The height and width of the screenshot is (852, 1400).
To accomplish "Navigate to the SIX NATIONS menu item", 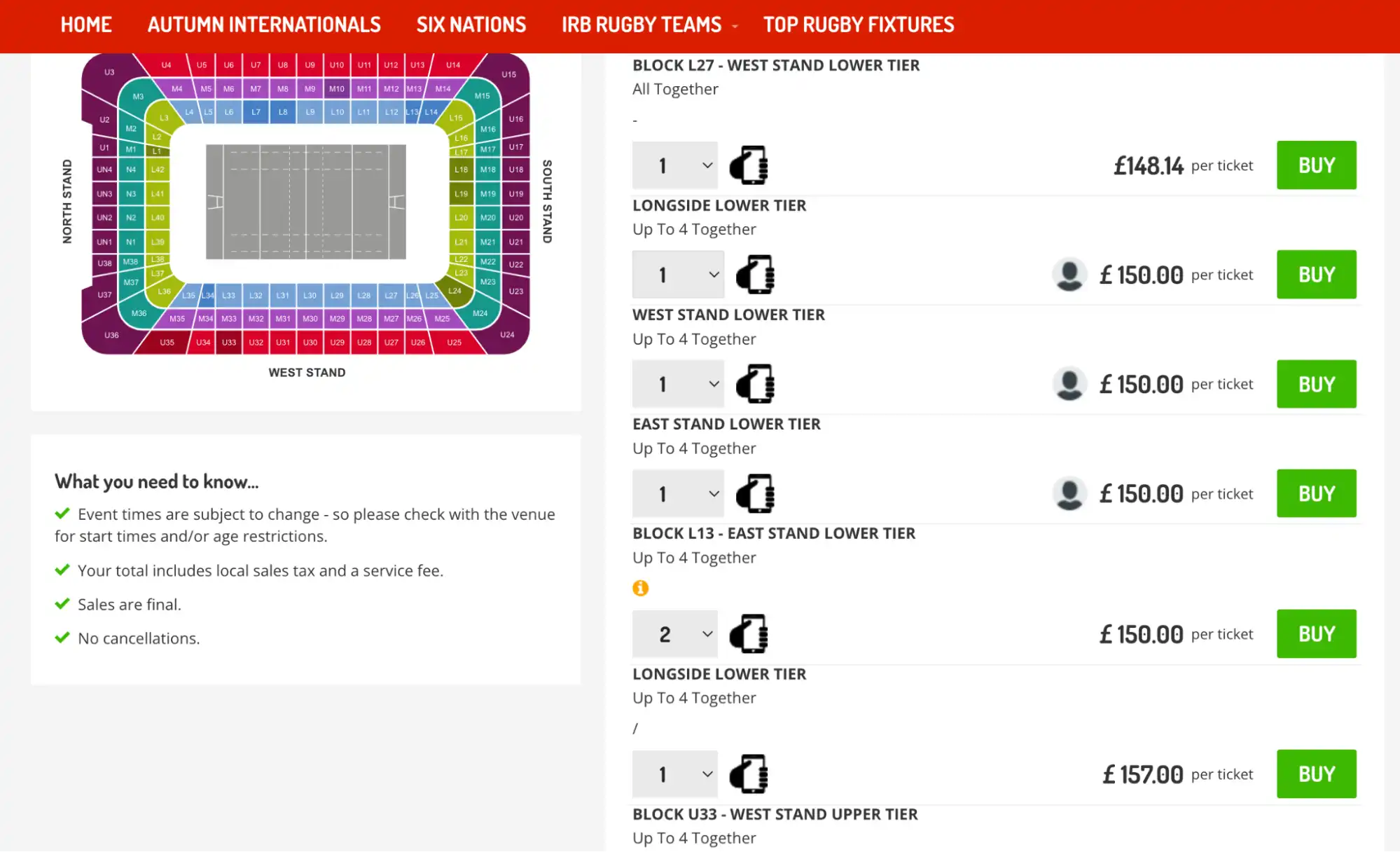I will coord(471,25).
